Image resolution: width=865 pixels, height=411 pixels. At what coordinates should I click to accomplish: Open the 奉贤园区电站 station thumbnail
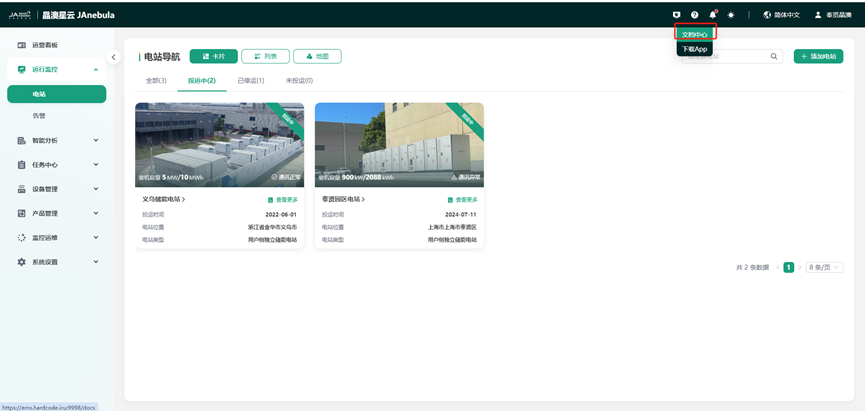pos(399,144)
